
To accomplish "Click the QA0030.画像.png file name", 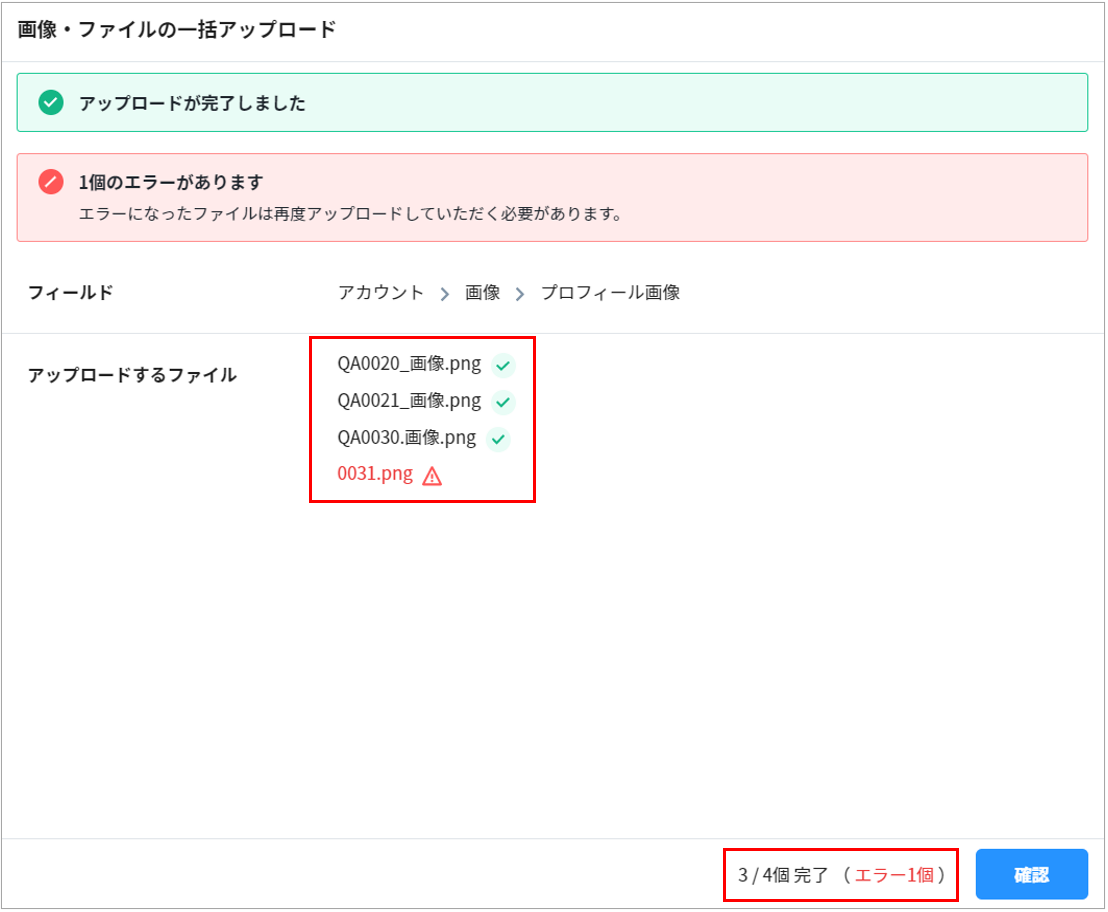I will click(407, 438).
